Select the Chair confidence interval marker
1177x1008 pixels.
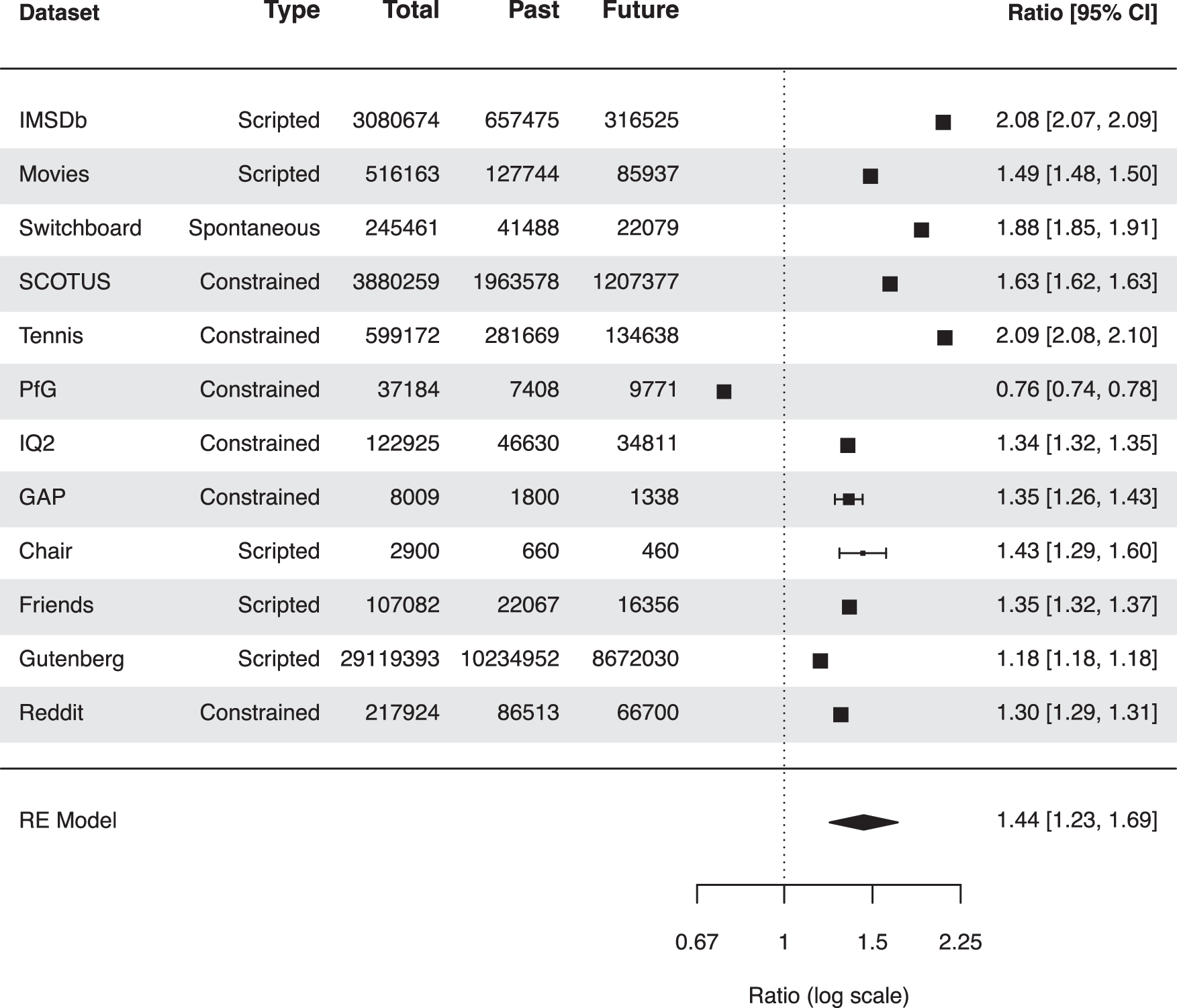[x=863, y=553]
